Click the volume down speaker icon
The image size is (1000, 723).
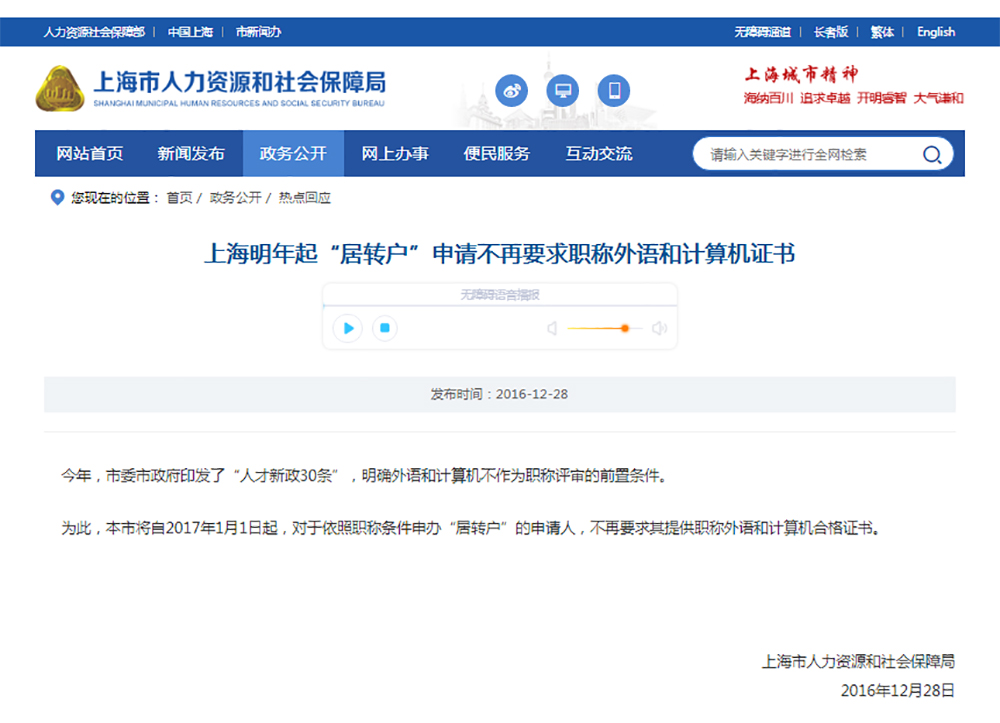tap(551, 328)
